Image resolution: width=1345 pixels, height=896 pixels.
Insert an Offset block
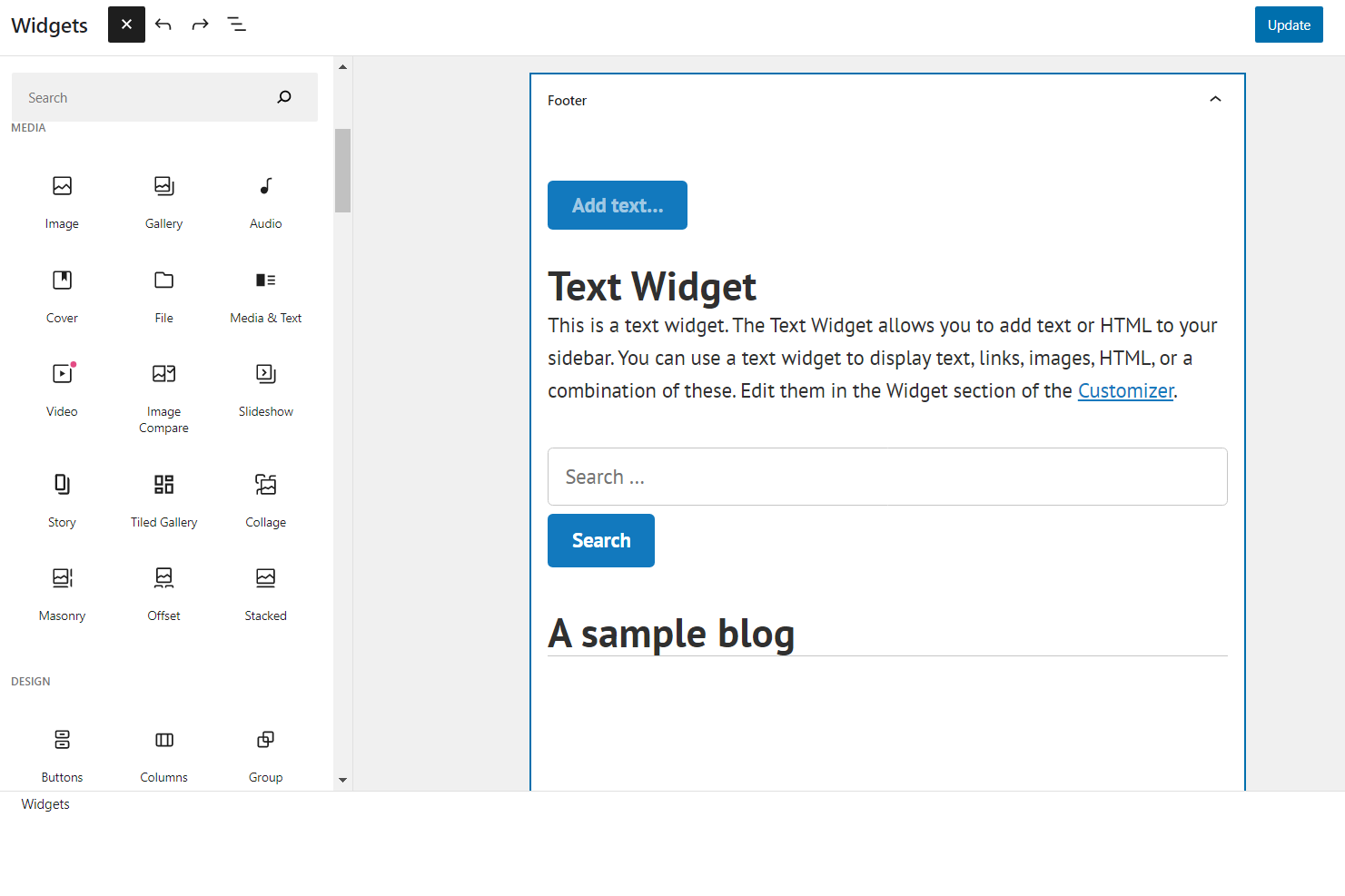(x=163, y=595)
